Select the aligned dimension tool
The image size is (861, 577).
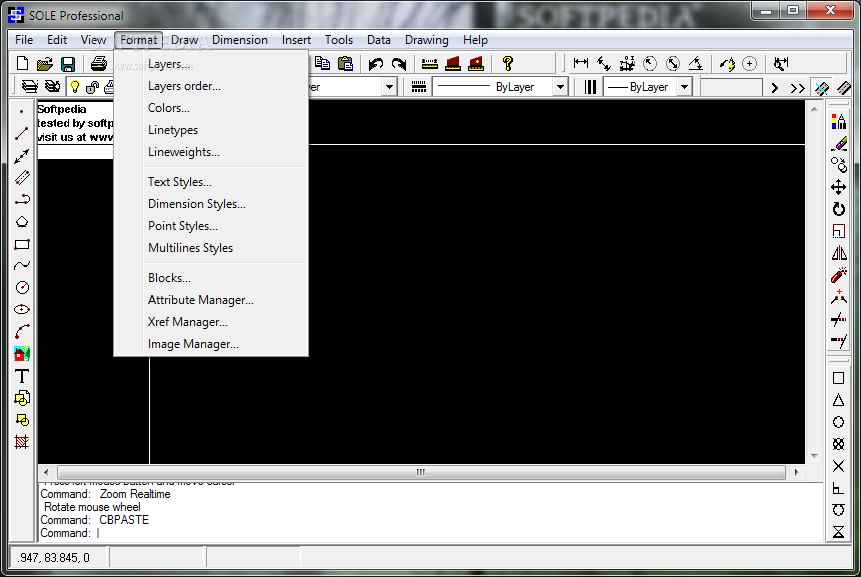pos(604,64)
